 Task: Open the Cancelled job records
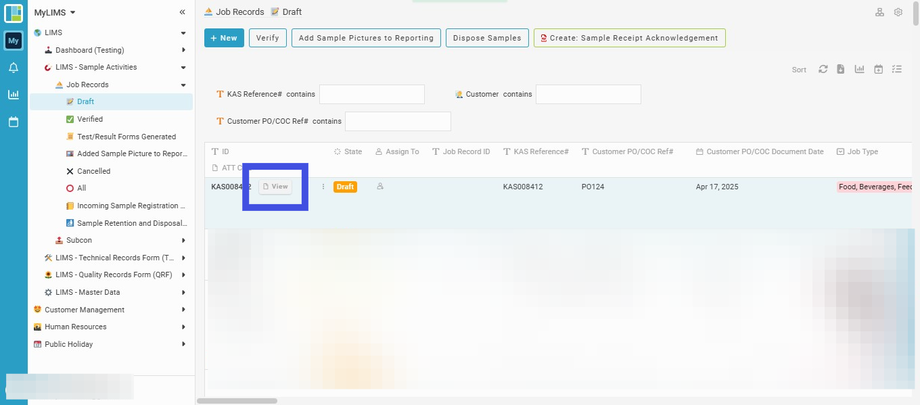[111, 171]
